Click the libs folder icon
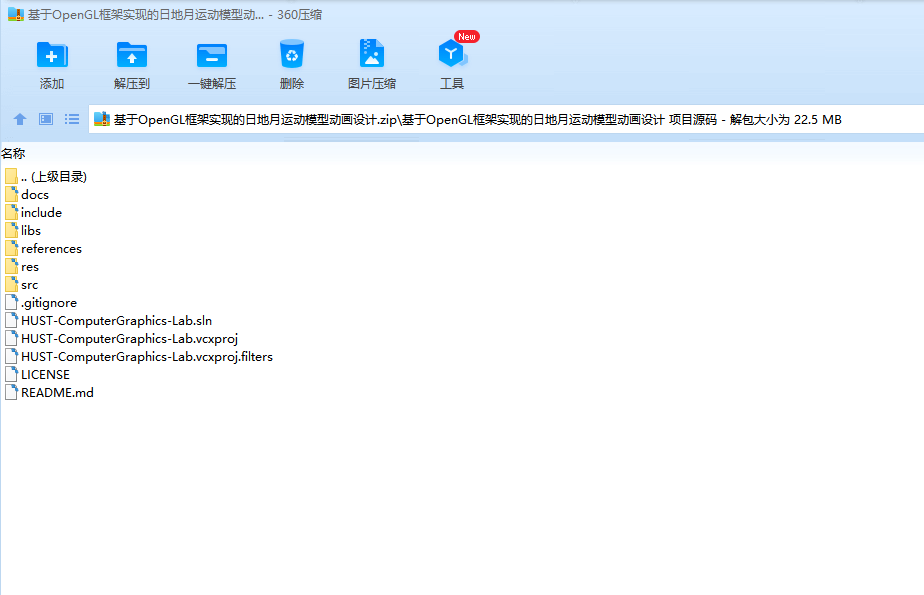 11,231
